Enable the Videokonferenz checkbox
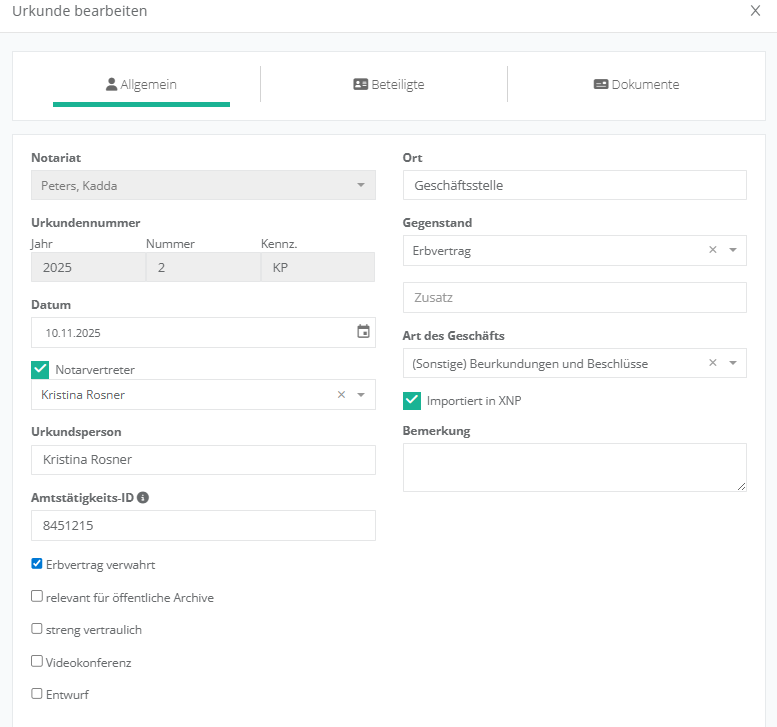Viewport: 777px width, 727px height. click(37, 661)
